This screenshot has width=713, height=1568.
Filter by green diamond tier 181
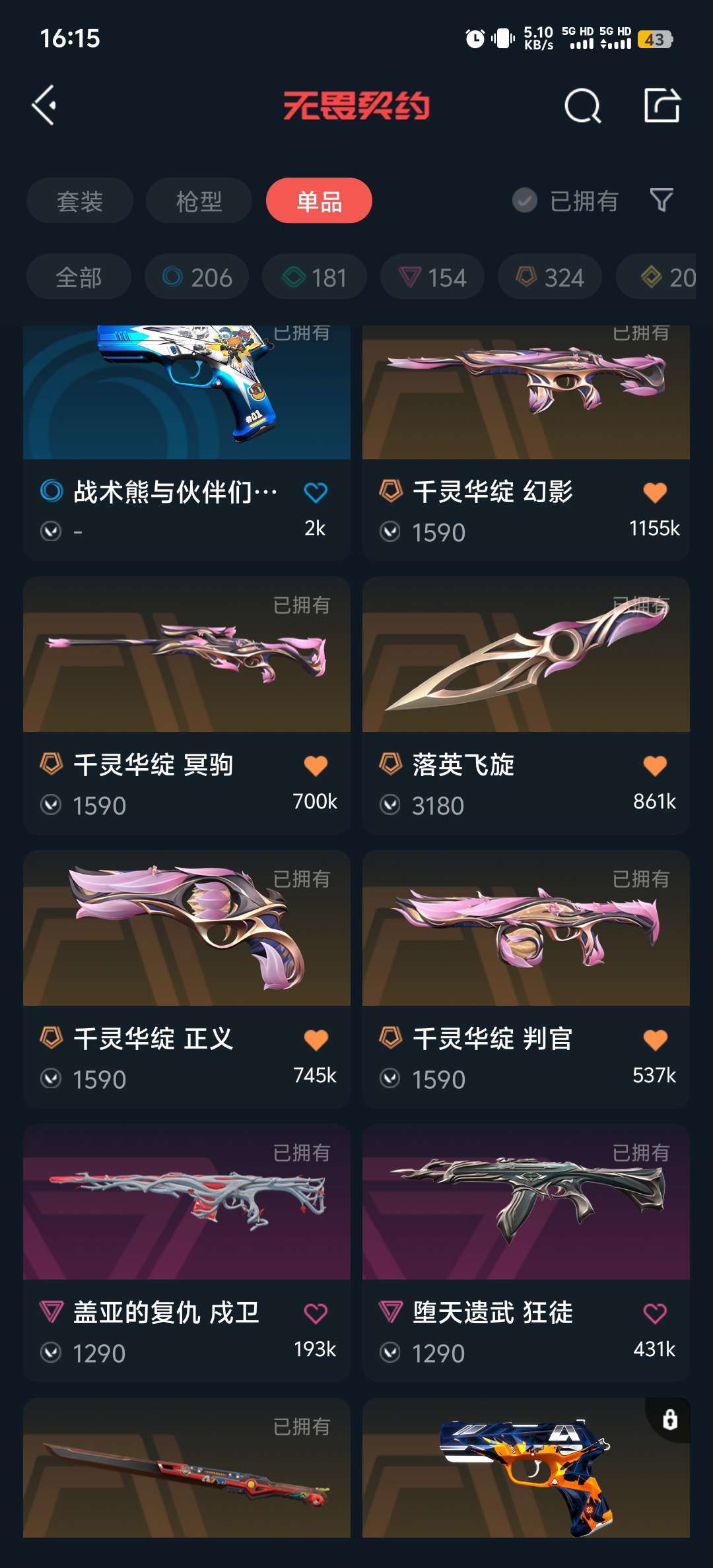click(314, 277)
